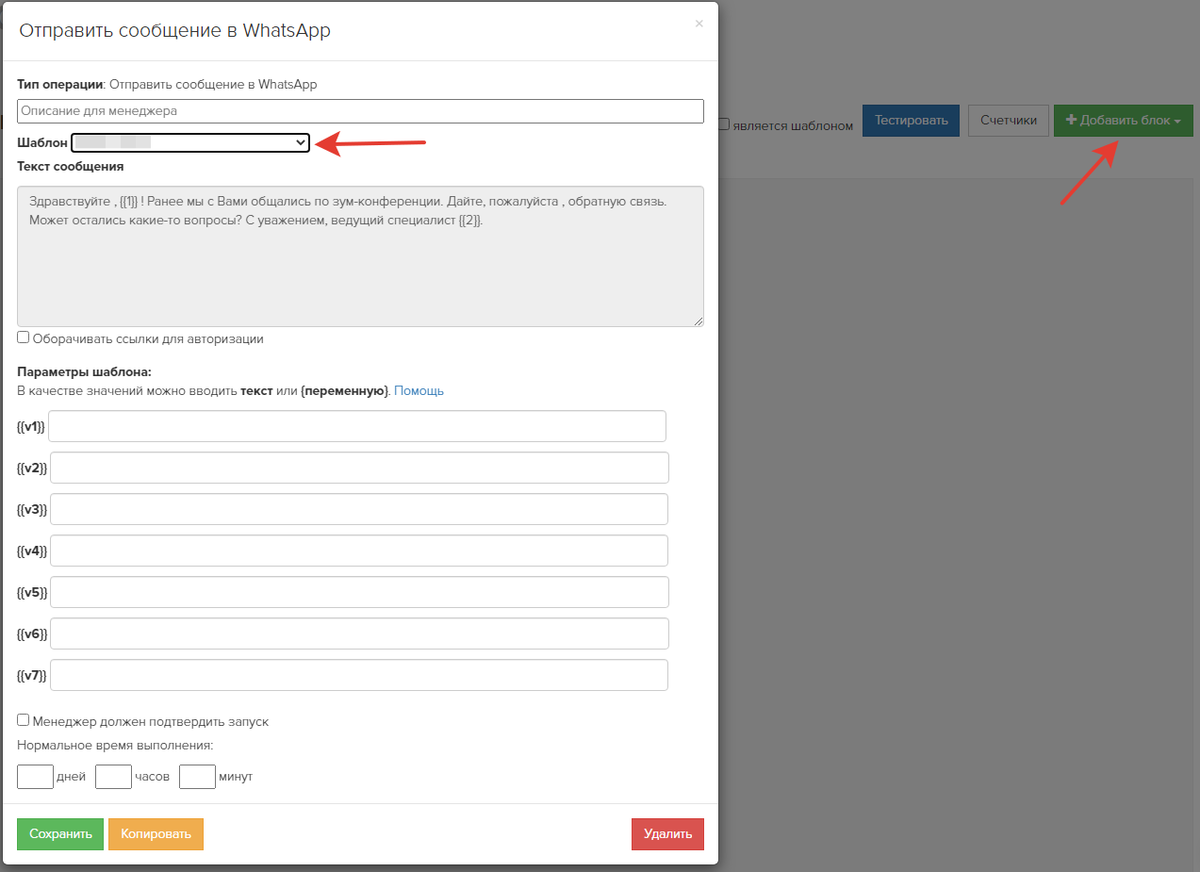Open the Шаблон template dropdown

pos(190,143)
